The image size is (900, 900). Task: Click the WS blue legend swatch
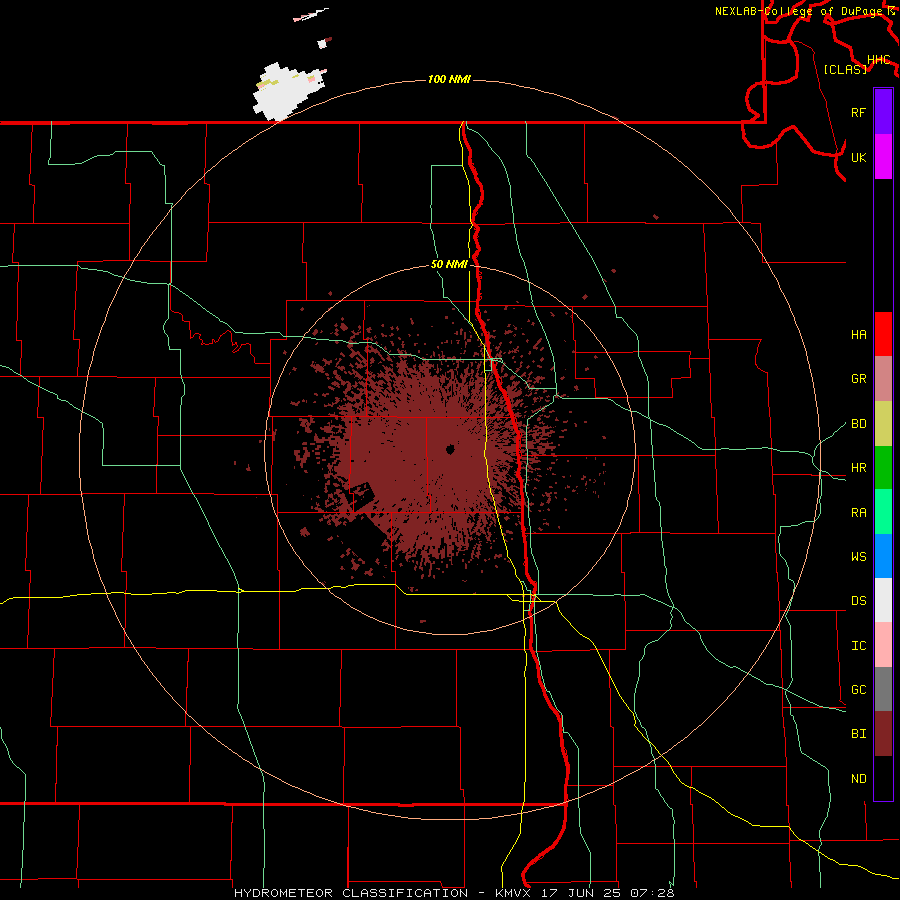(883, 556)
